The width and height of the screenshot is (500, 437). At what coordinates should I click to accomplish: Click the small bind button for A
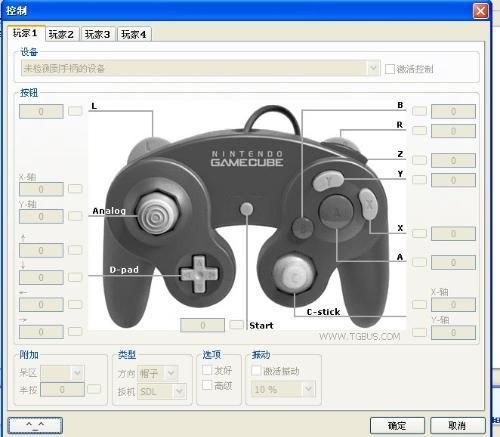[419, 262]
